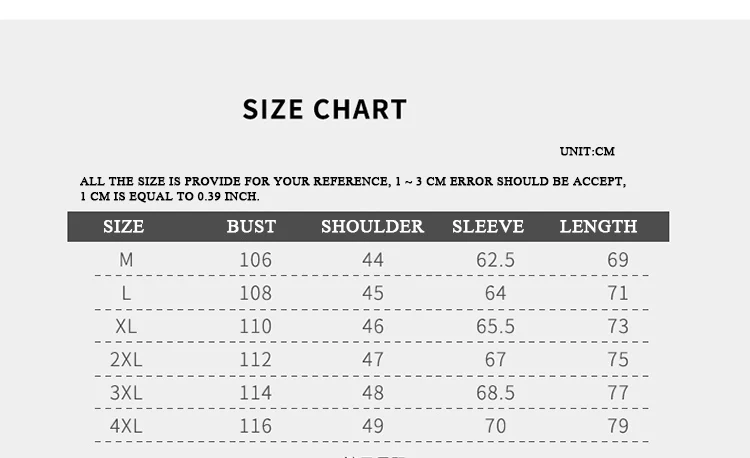Click the SIZE CHART heading
This screenshot has height=458, width=750.
325,109
